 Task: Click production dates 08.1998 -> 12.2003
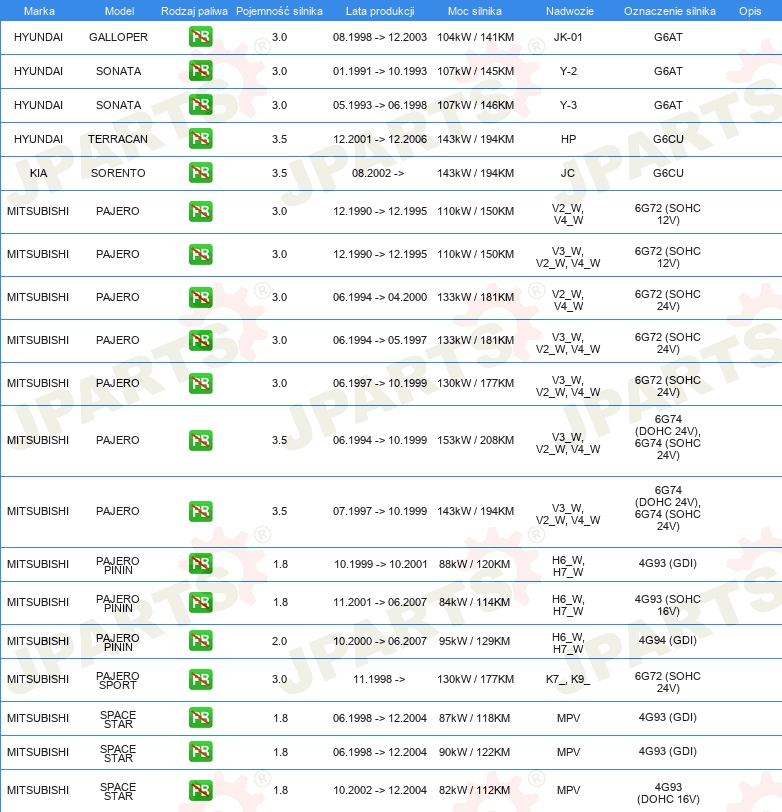(x=380, y=37)
